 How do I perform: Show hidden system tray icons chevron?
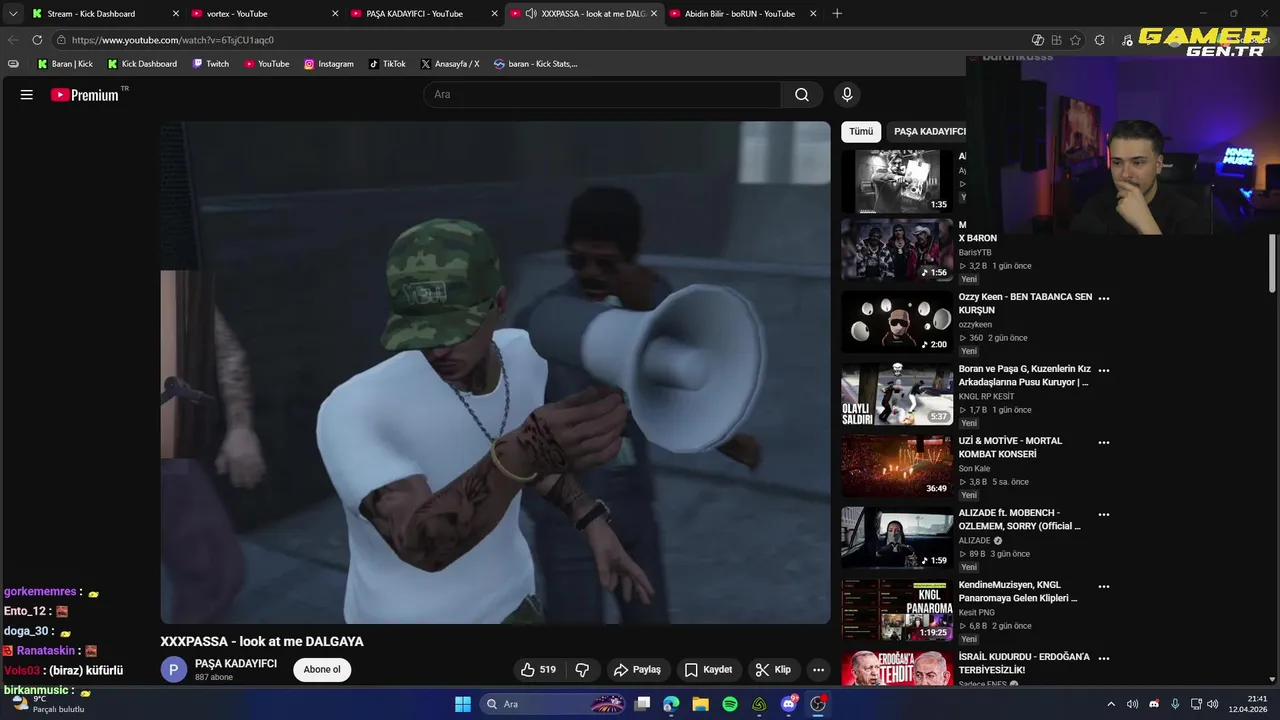1111,704
